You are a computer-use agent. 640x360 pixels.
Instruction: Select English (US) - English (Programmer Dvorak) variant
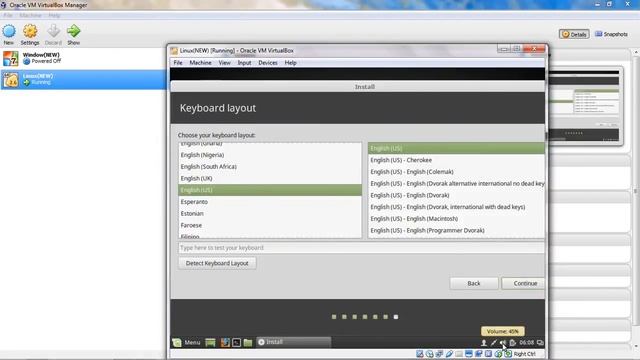click(456, 231)
